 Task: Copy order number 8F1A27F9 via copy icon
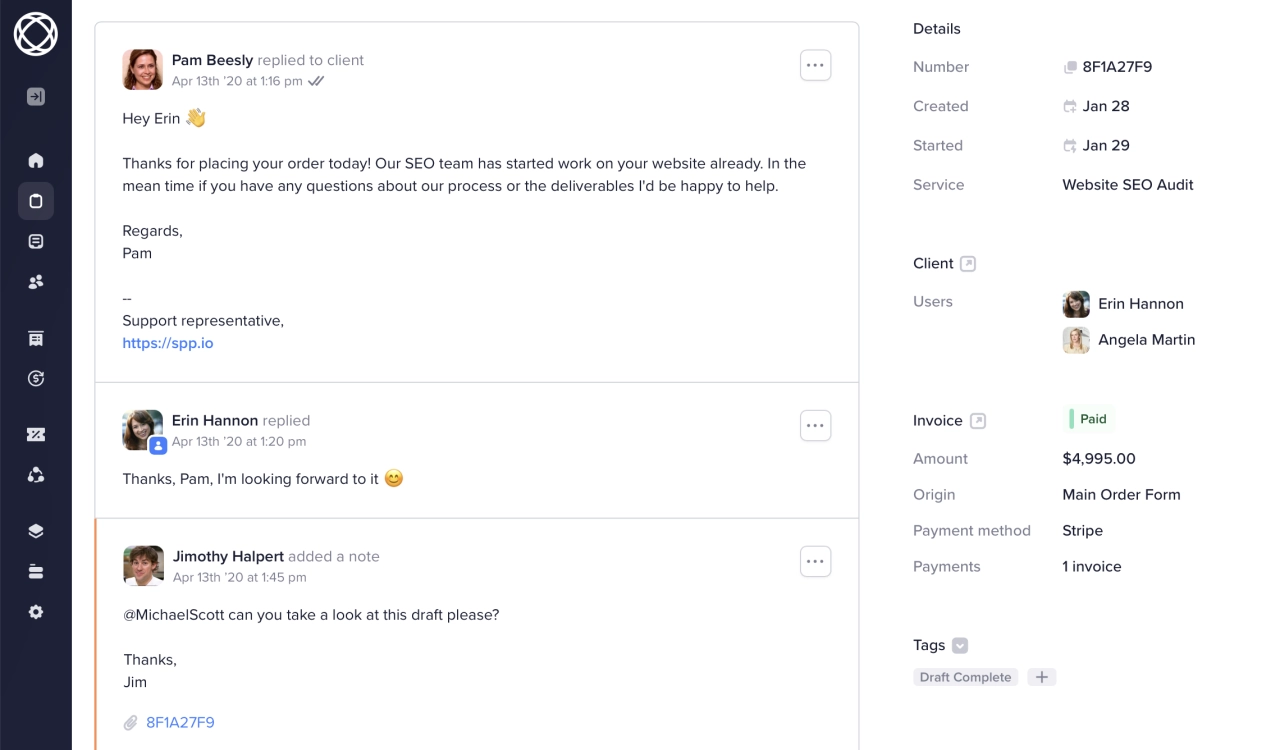[1070, 67]
